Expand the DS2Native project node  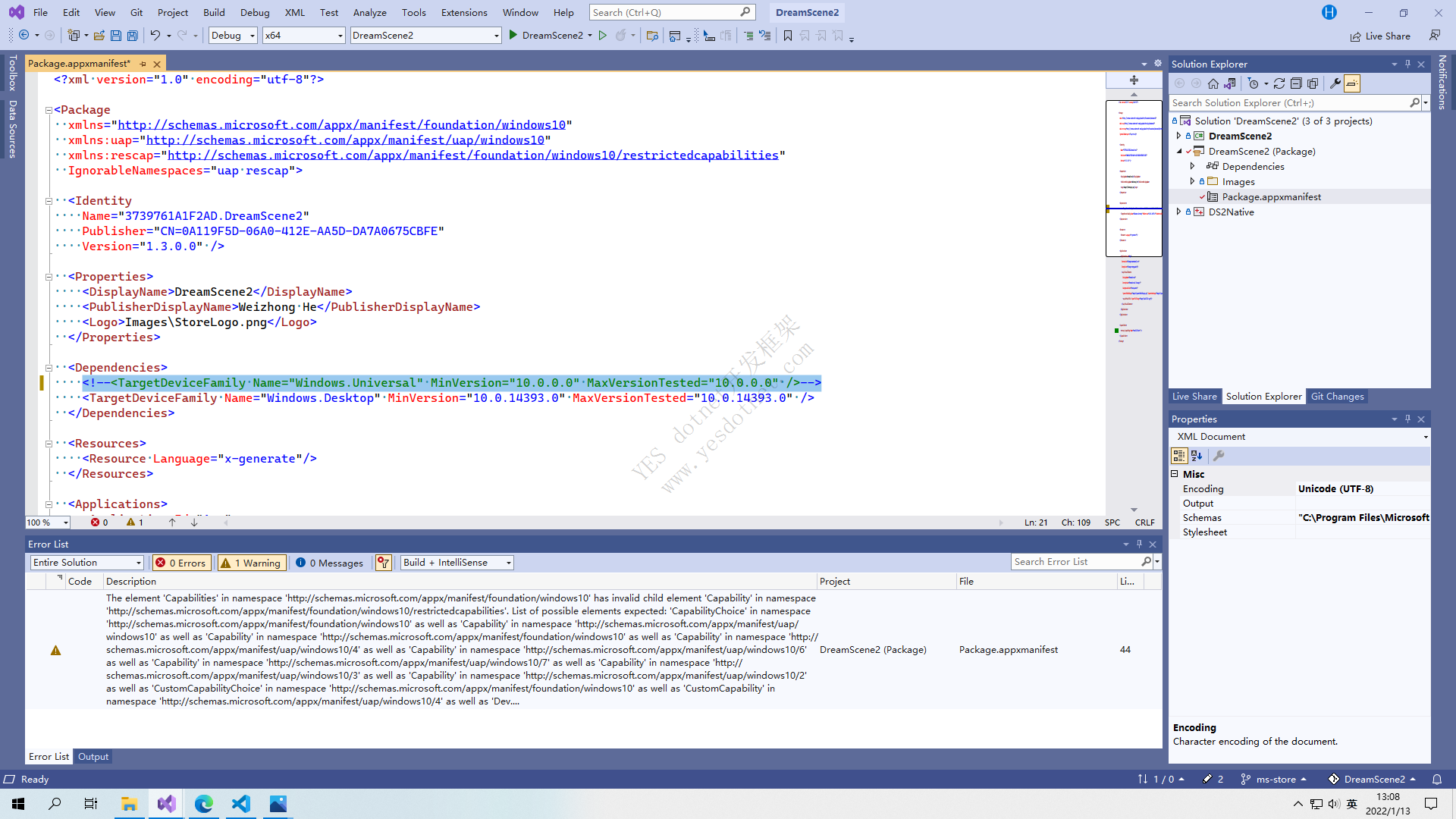tap(1178, 212)
